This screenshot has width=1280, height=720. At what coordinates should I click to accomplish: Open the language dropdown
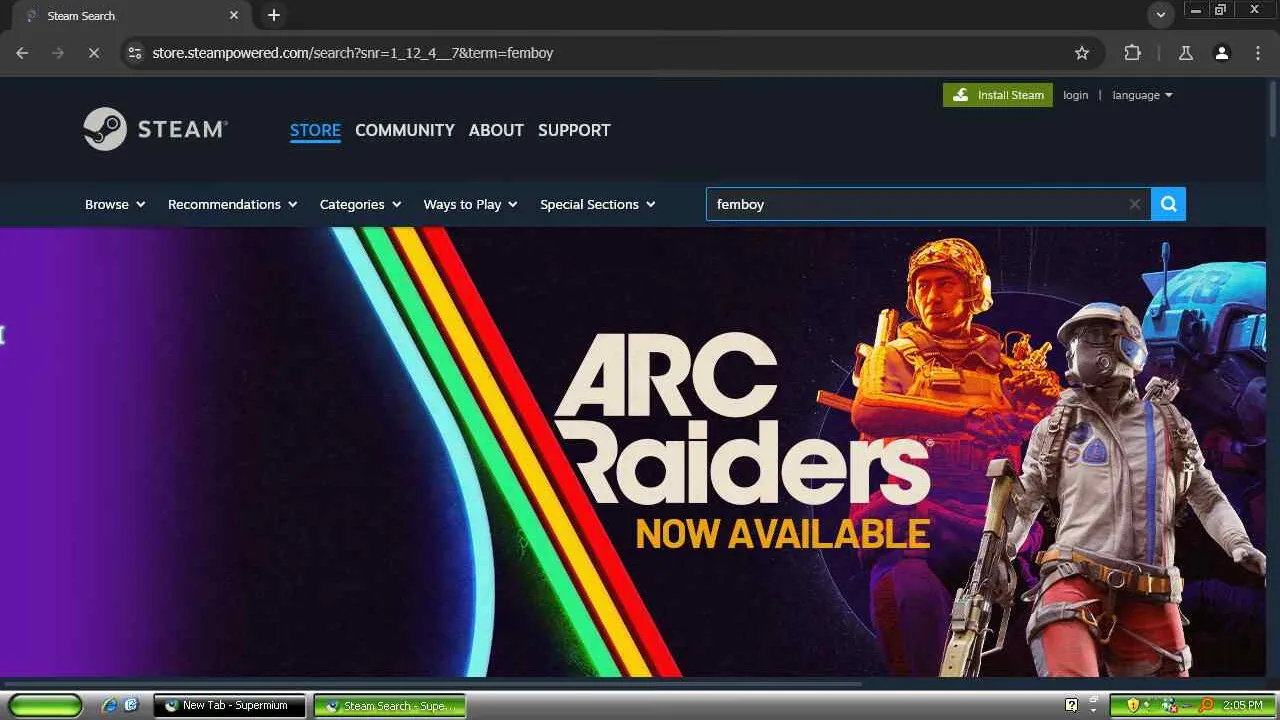point(1142,95)
